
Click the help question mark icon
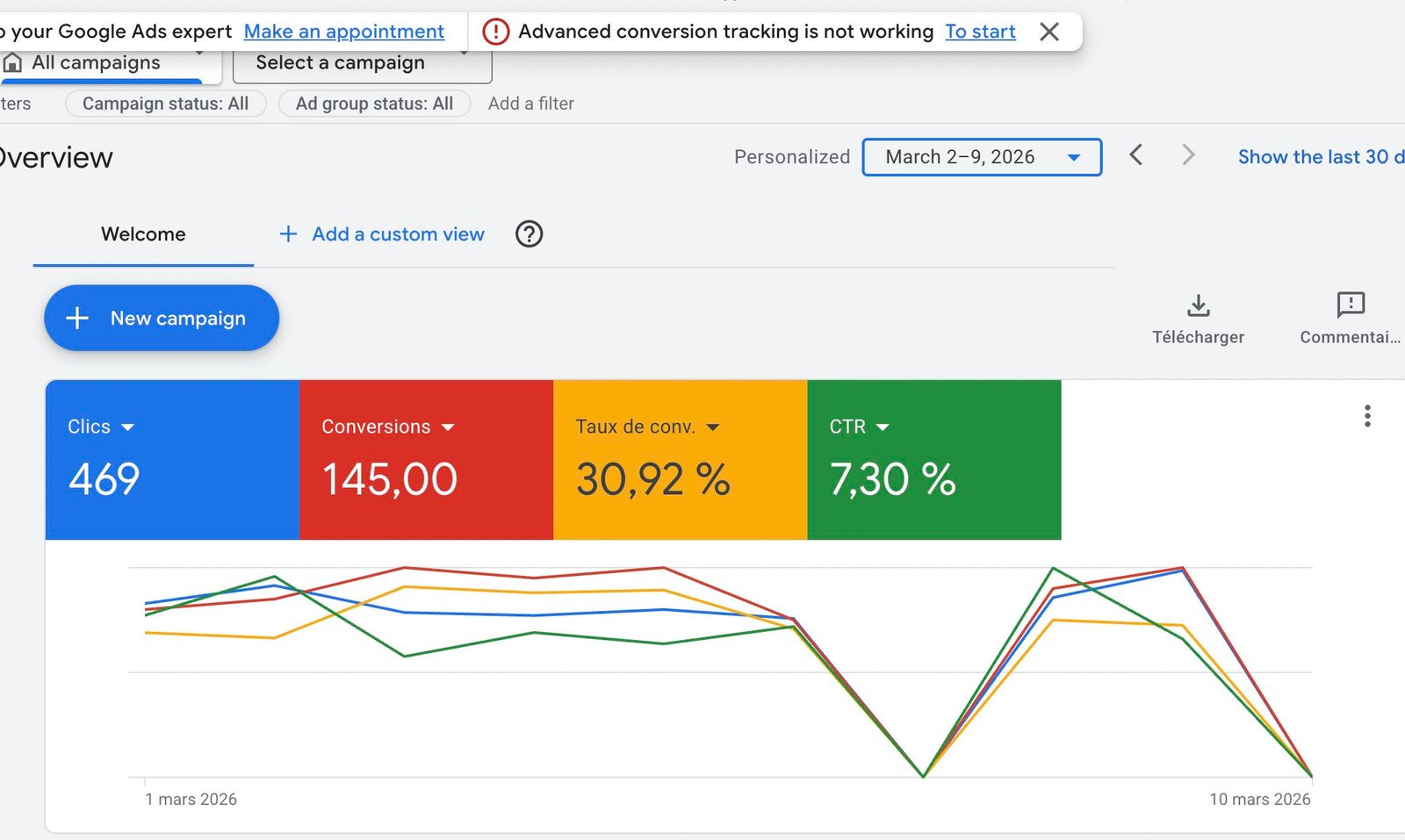pyautogui.click(x=529, y=234)
